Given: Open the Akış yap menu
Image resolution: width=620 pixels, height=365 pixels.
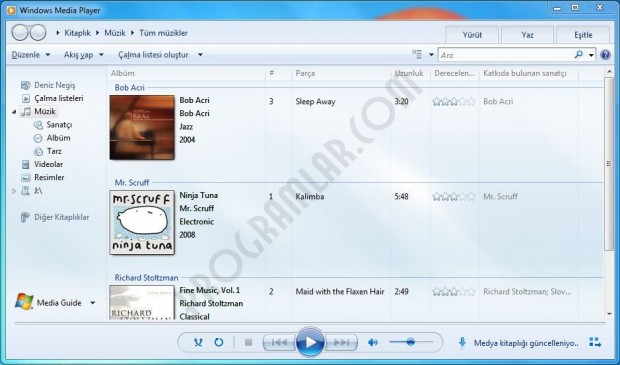Looking at the screenshot, I should coord(84,55).
